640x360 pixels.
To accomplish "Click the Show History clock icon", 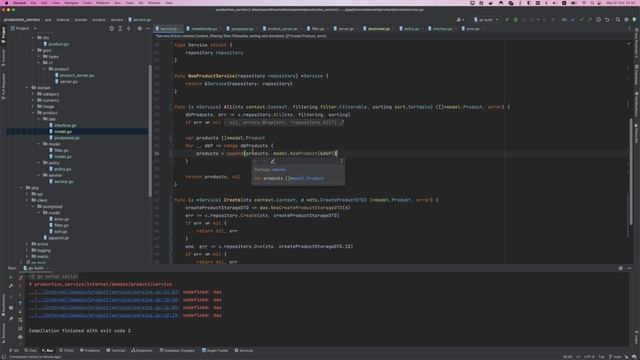I will (x=598, y=20).
